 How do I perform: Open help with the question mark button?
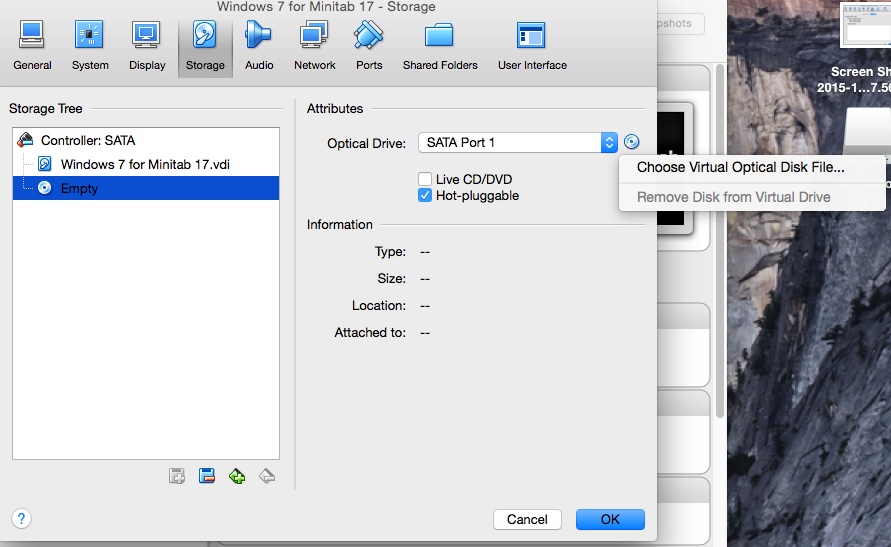click(22, 518)
